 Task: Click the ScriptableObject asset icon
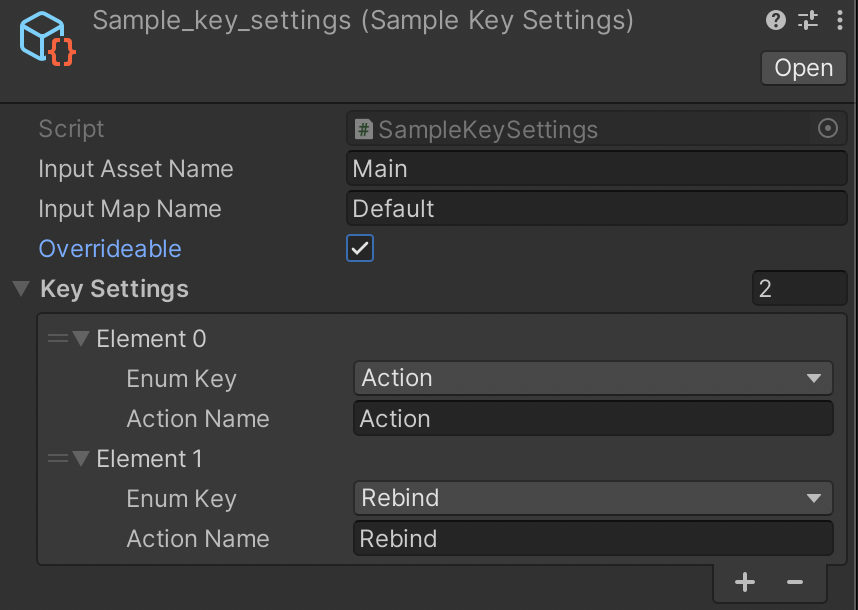coord(46,40)
